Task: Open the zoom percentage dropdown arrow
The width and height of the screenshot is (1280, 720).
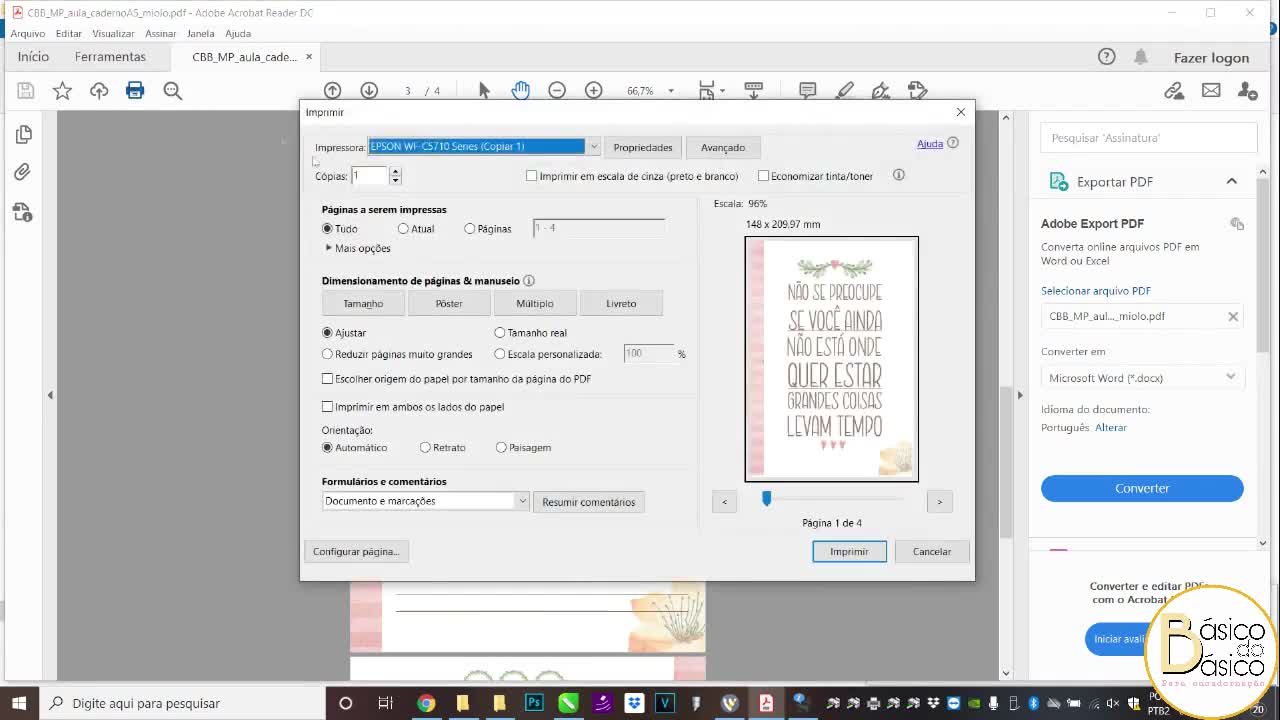Action: tap(671, 91)
